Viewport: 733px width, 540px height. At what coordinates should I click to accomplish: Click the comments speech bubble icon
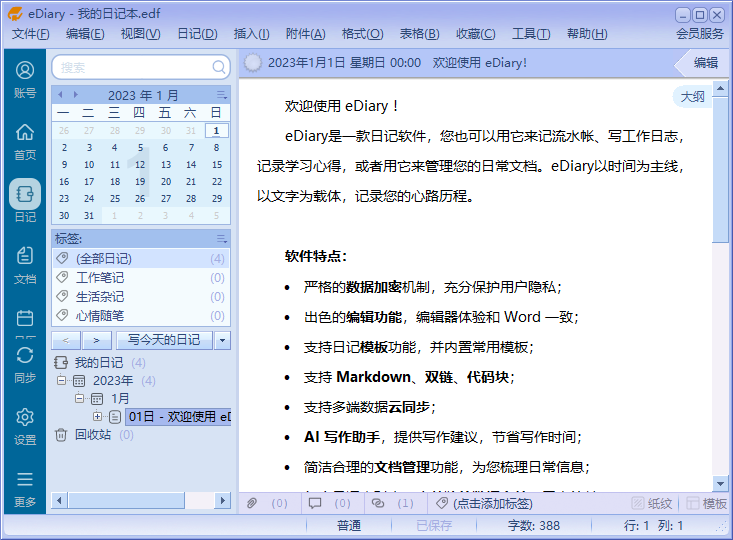315,503
